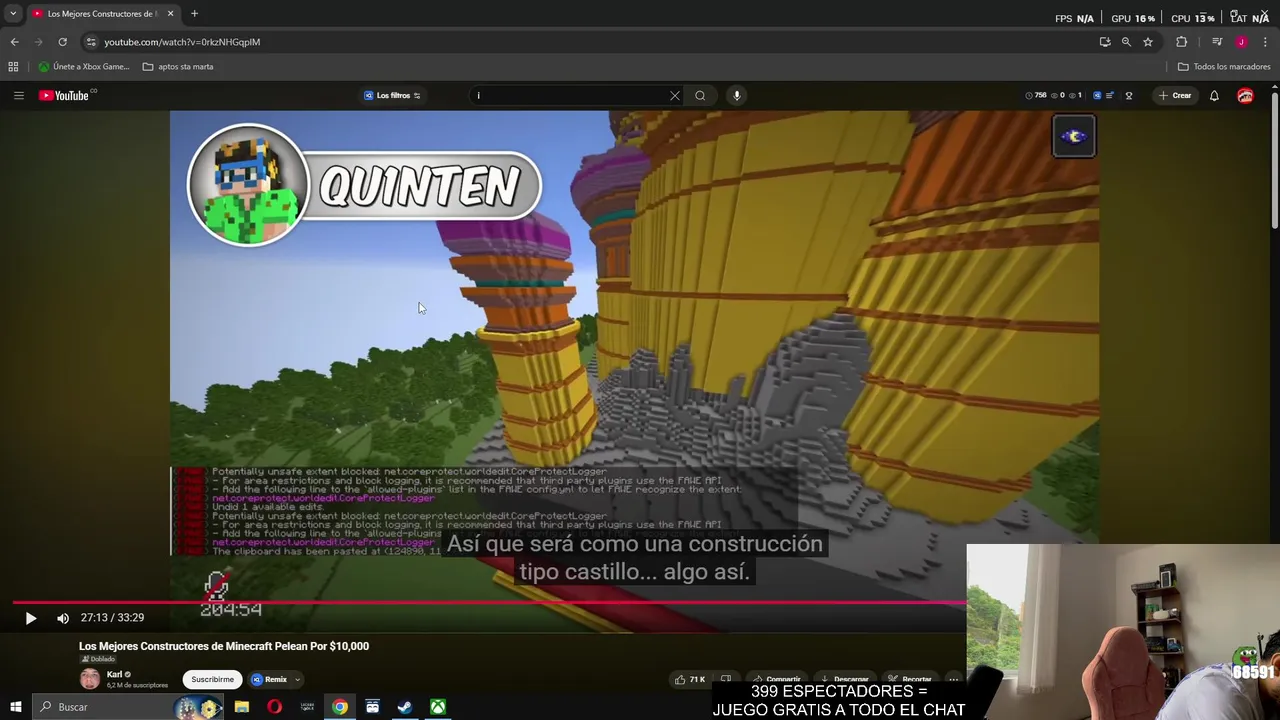Image resolution: width=1280 pixels, height=720 pixels.
Task: Open the Chrome three-dot menu
Action: point(1266,42)
